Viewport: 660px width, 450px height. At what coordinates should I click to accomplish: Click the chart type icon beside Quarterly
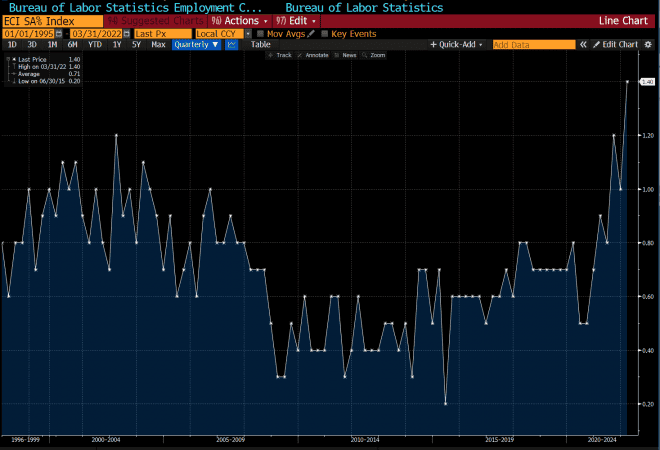pyautogui.click(x=232, y=45)
